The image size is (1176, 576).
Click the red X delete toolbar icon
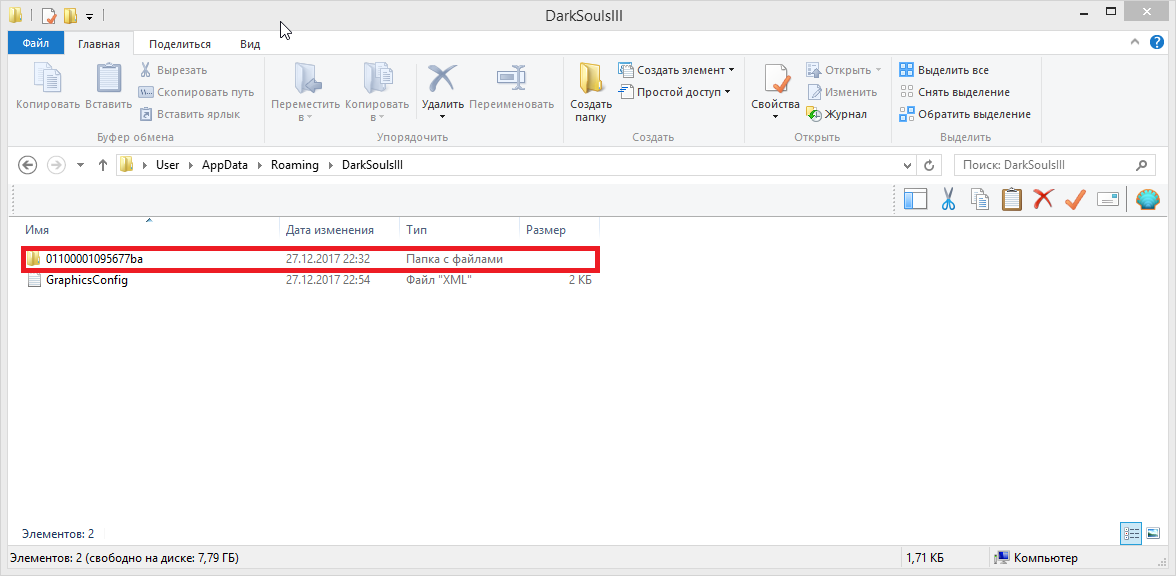tap(1043, 199)
